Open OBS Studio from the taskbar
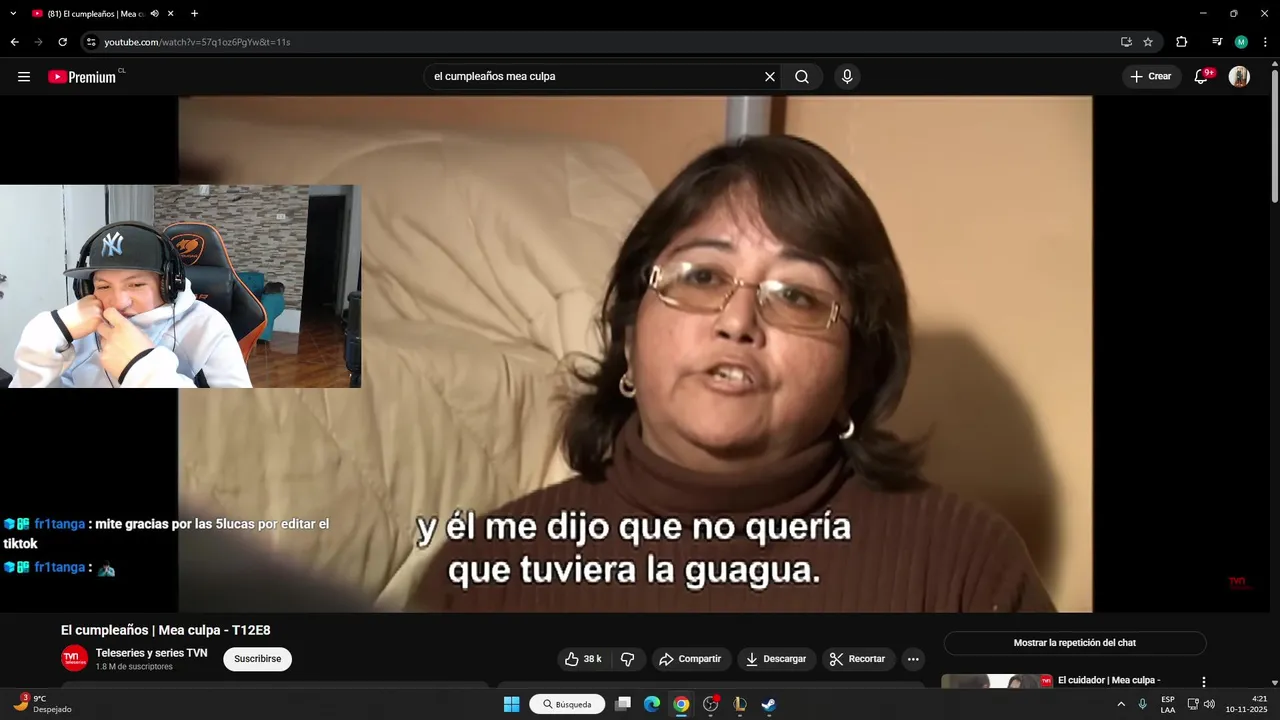 [x=710, y=704]
